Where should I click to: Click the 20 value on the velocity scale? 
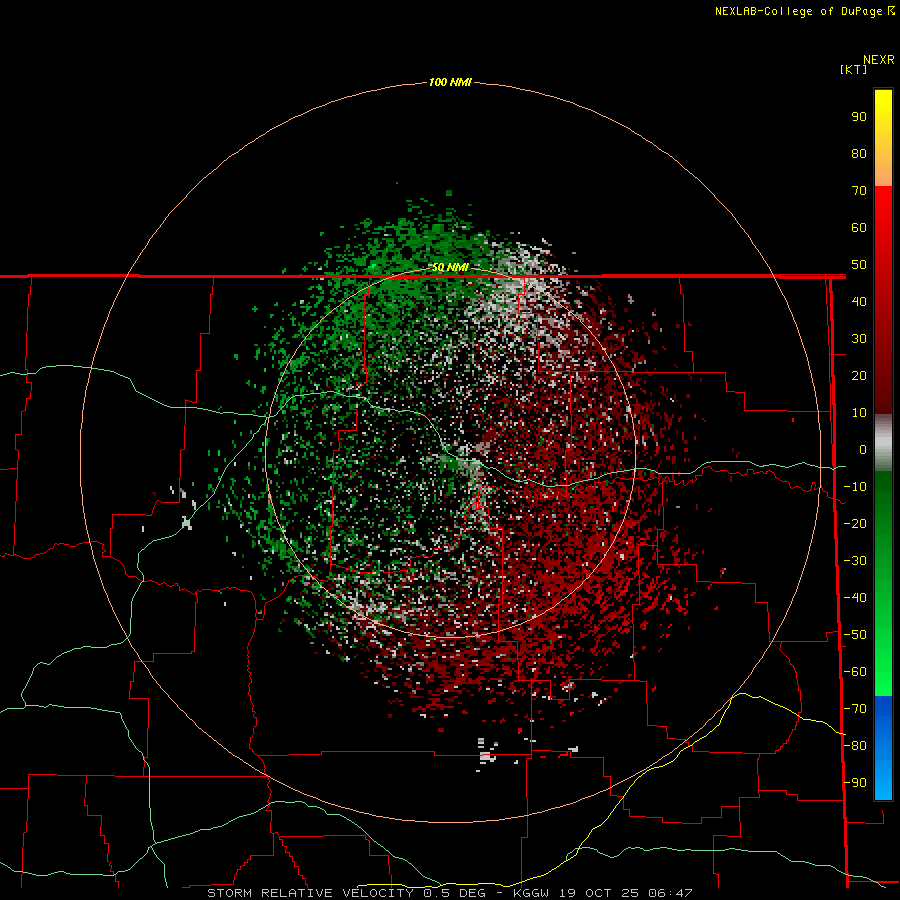click(859, 376)
